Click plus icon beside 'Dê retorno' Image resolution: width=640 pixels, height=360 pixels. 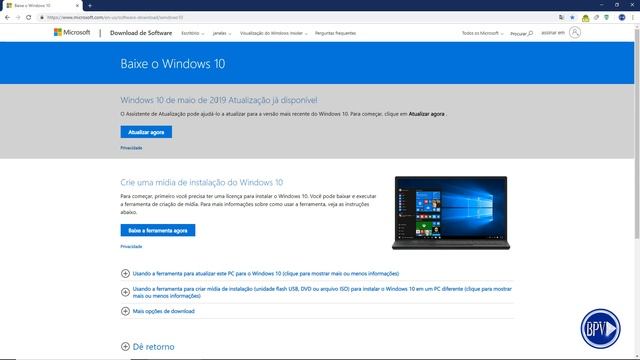point(125,347)
